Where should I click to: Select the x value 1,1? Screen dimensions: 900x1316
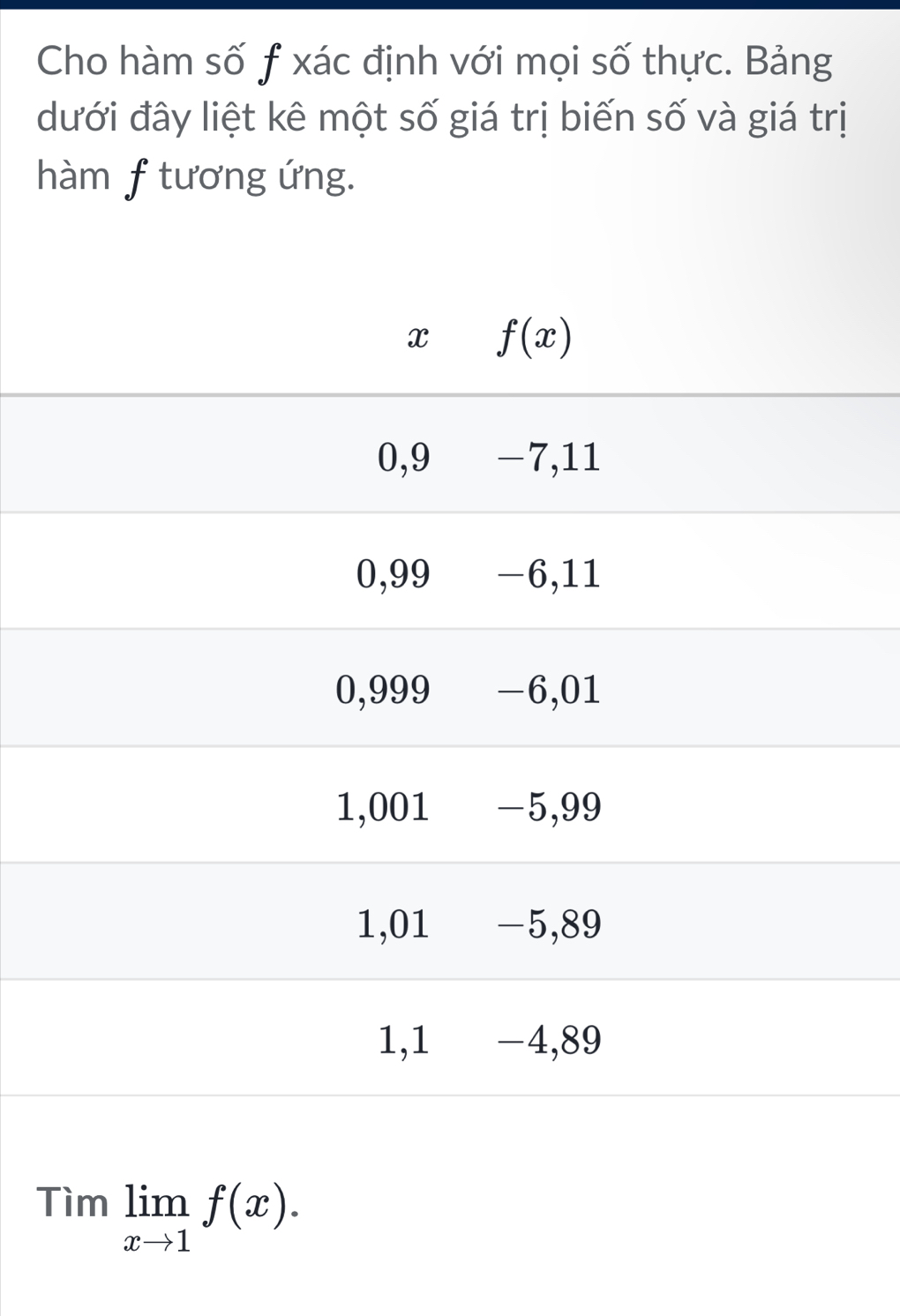(x=403, y=1041)
